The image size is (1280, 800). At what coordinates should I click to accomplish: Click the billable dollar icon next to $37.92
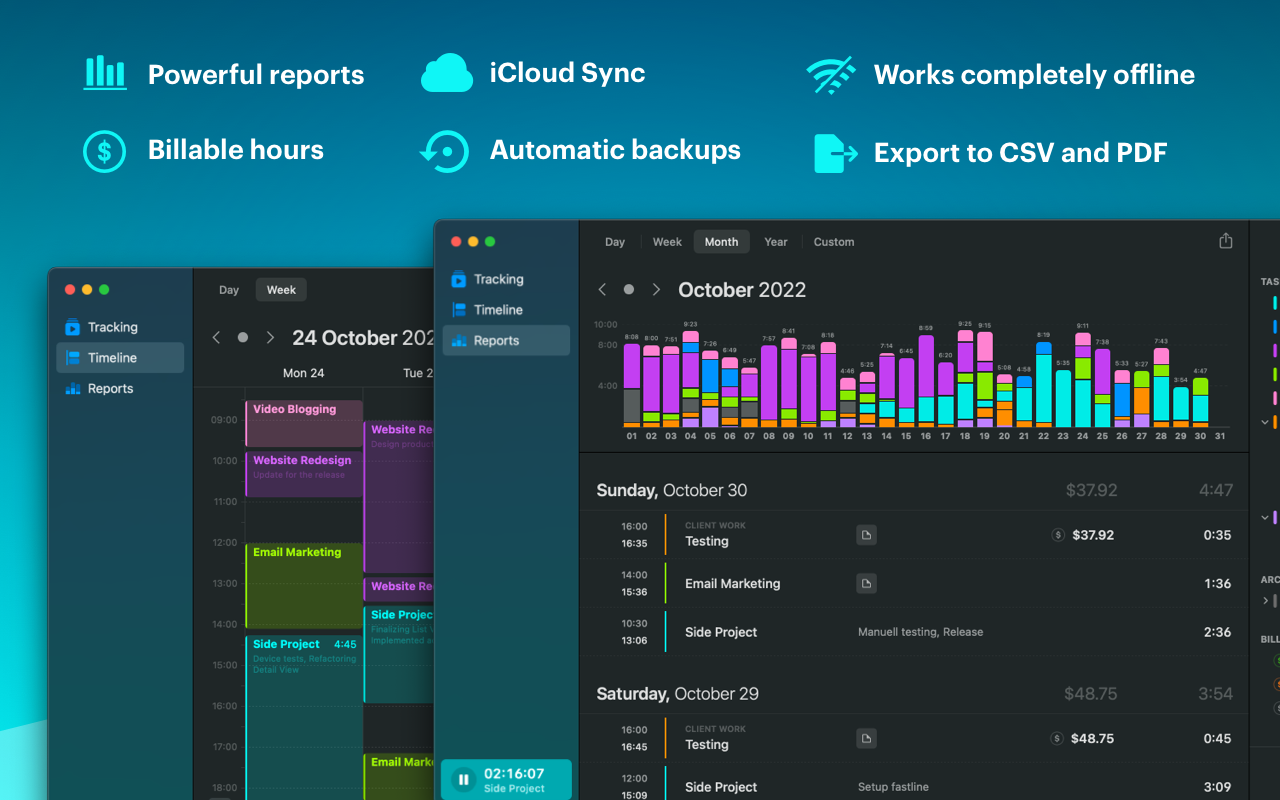(x=1058, y=535)
